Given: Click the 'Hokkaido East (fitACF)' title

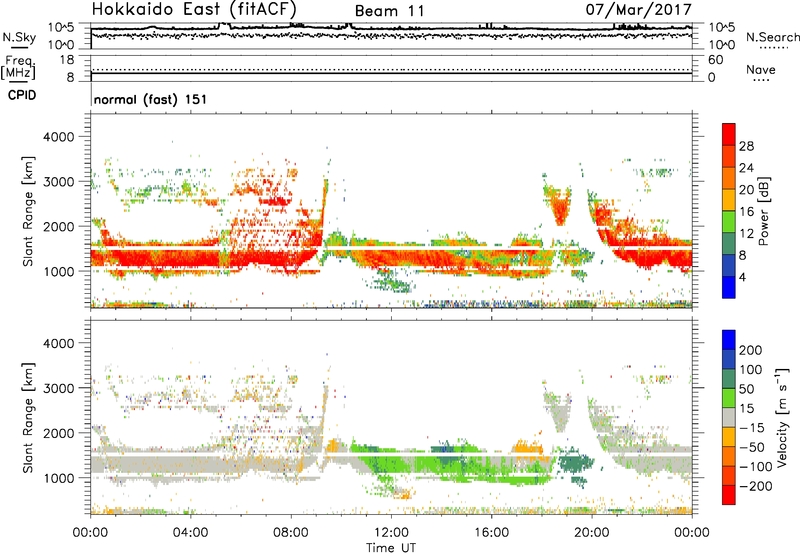Looking at the screenshot, I should point(194,9).
